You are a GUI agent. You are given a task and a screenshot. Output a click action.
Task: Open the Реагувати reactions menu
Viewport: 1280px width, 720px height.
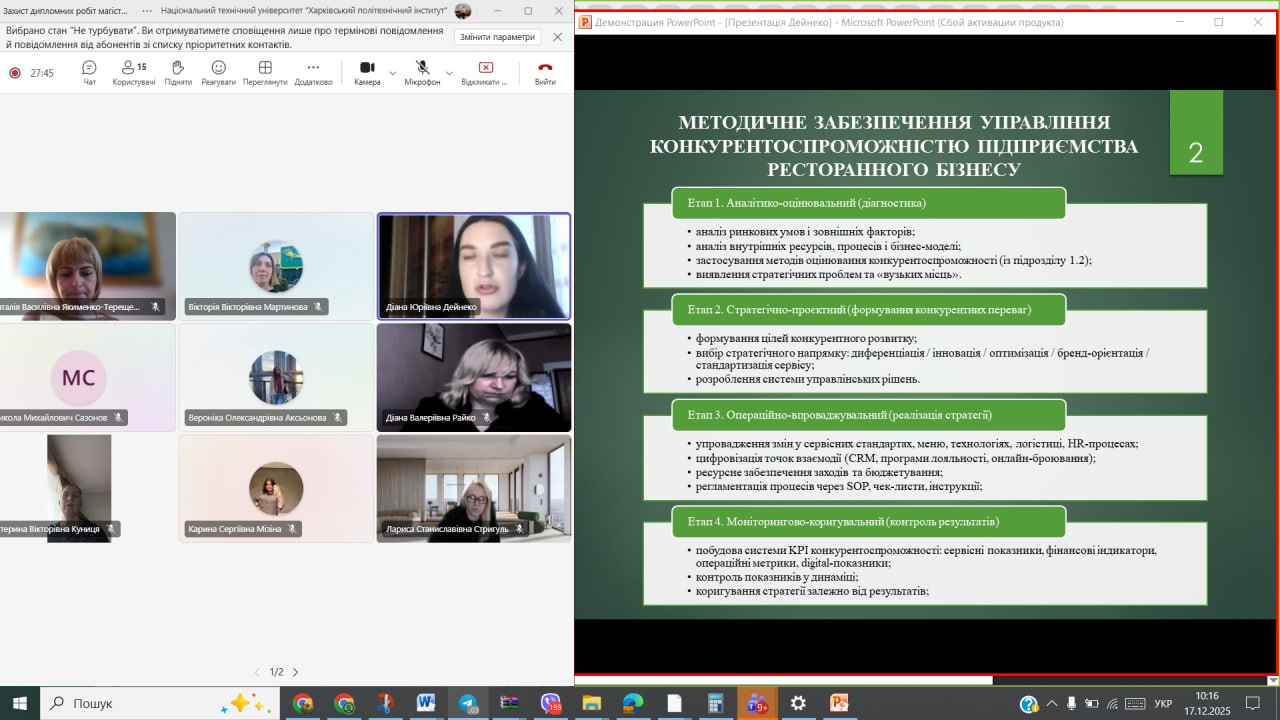[x=218, y=72]
